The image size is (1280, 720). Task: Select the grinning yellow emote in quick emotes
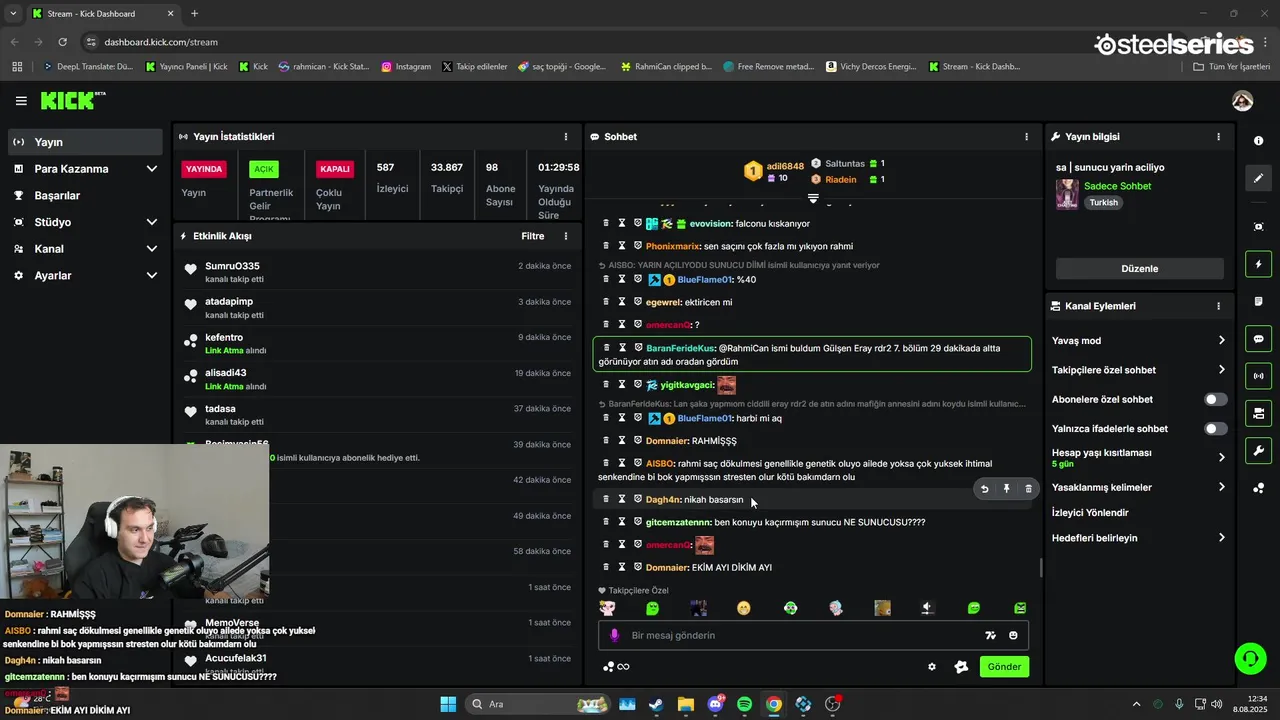(x=743, y=608)
